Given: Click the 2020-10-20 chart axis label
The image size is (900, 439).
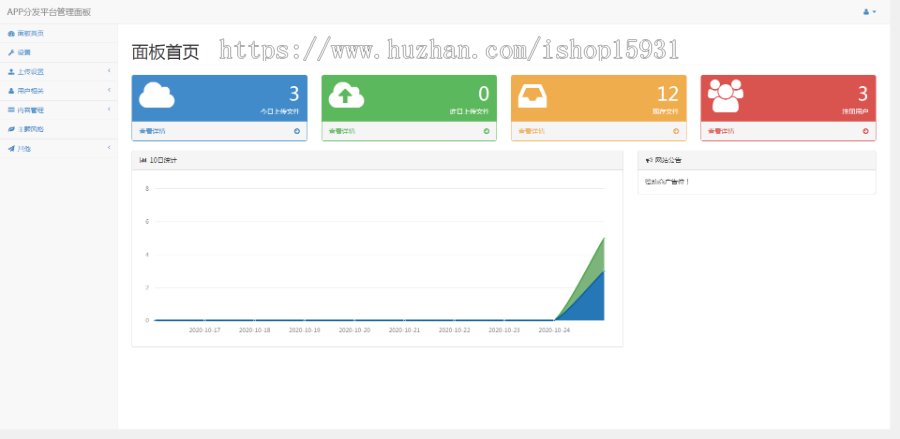Looking at the screenshot, I should click(355, 331).
